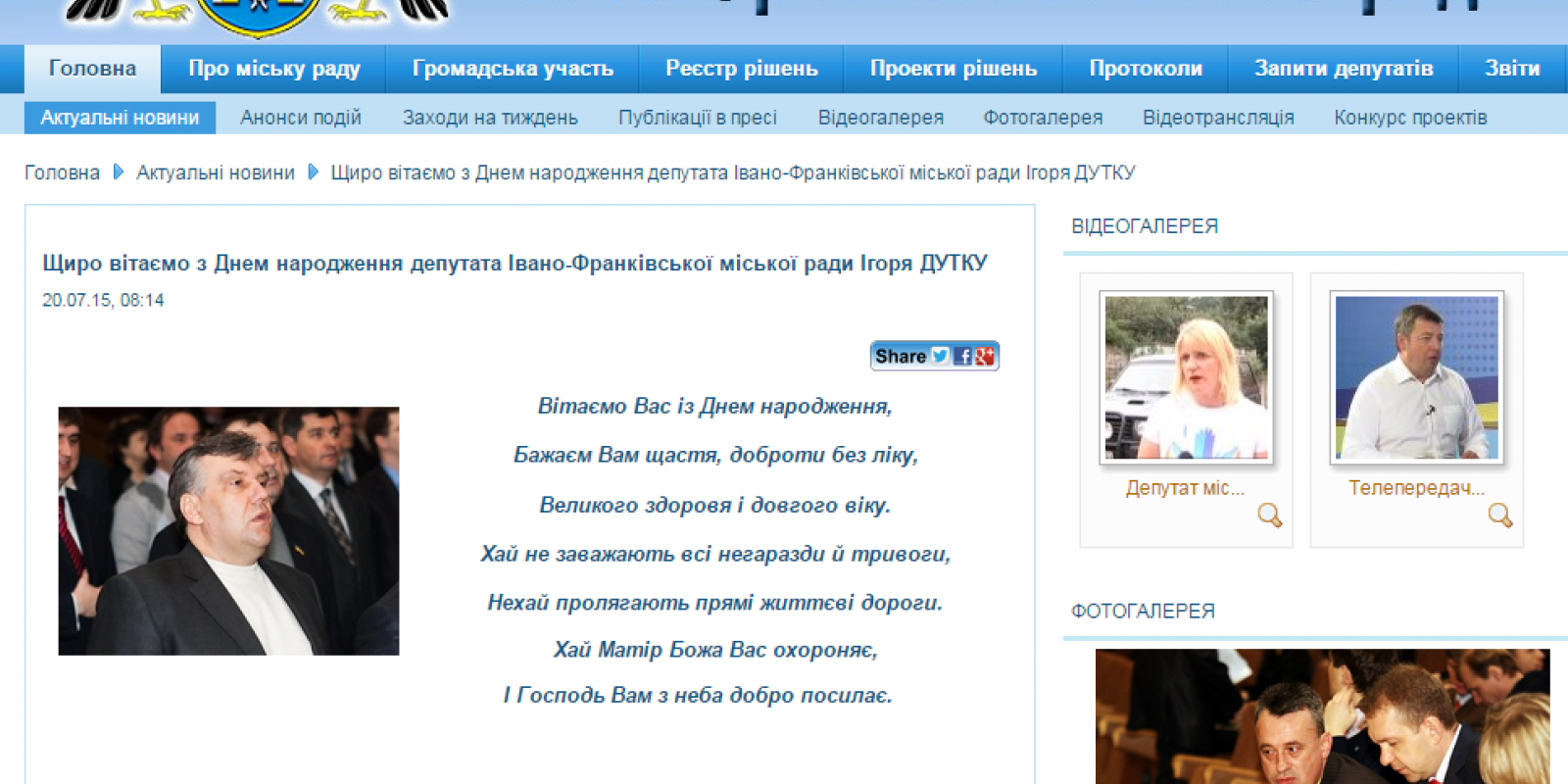Open the Головна main tab

click(92, 69)
